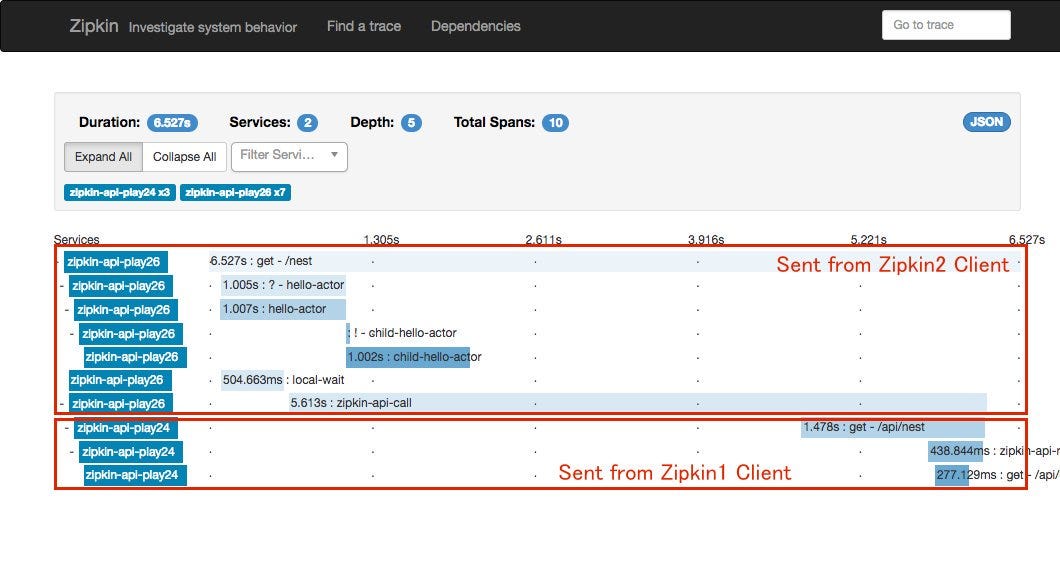Click the Expand All button

[x=103, y=156]
